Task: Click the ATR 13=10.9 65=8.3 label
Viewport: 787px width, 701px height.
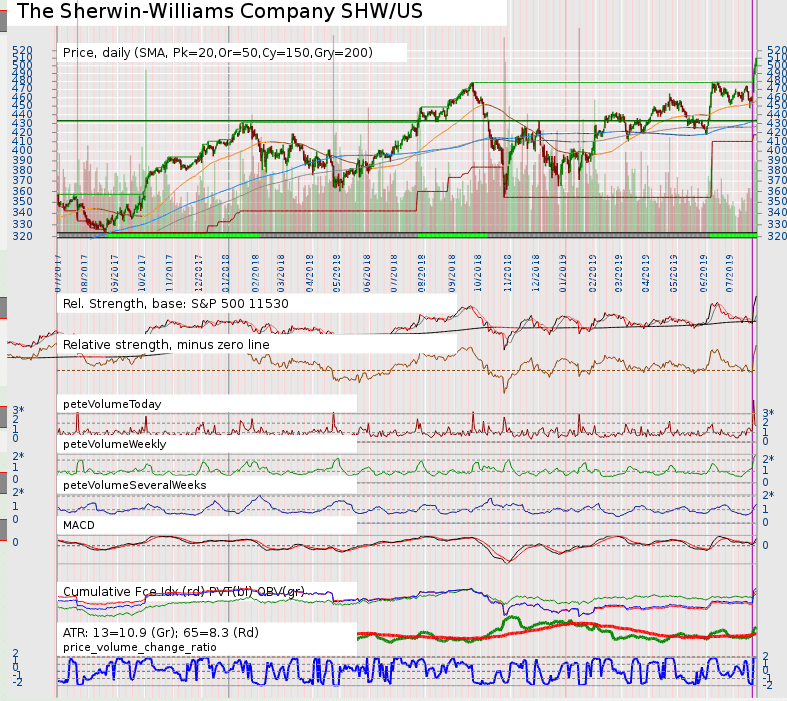Action: [161, 632]
